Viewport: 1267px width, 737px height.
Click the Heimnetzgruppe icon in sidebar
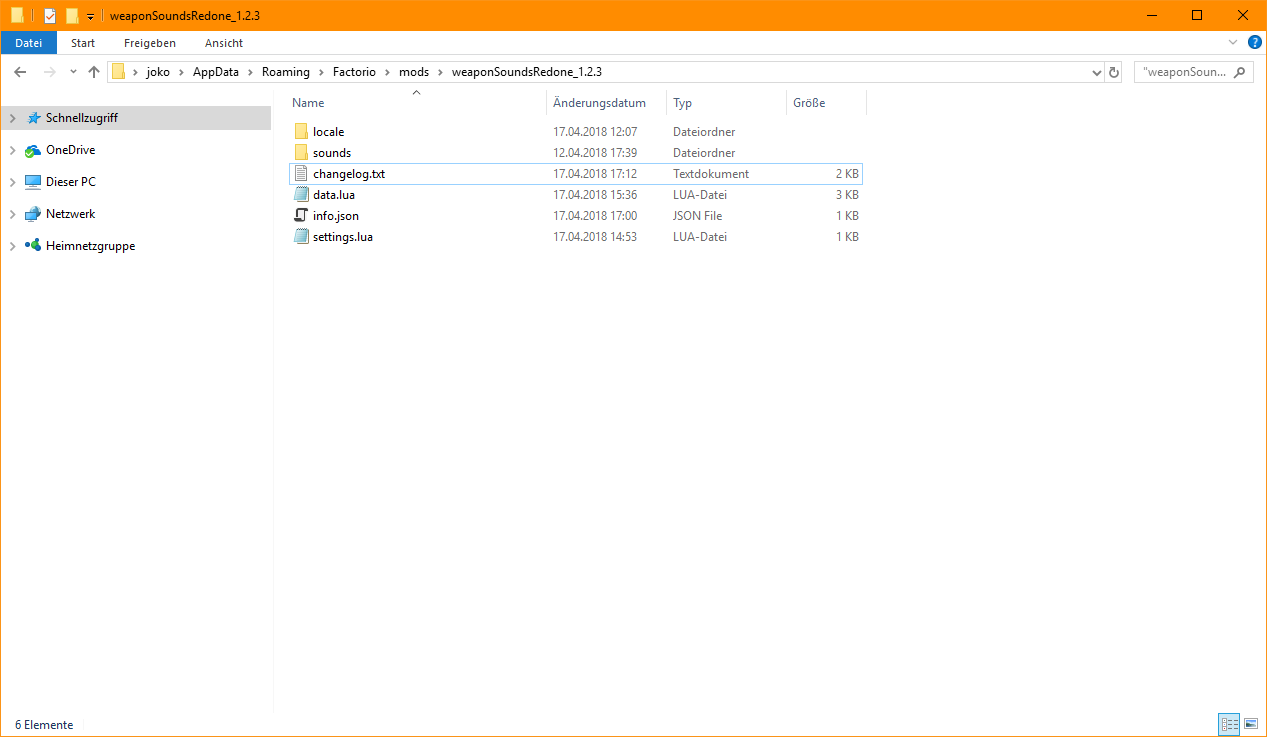click(x=33, y=246)
